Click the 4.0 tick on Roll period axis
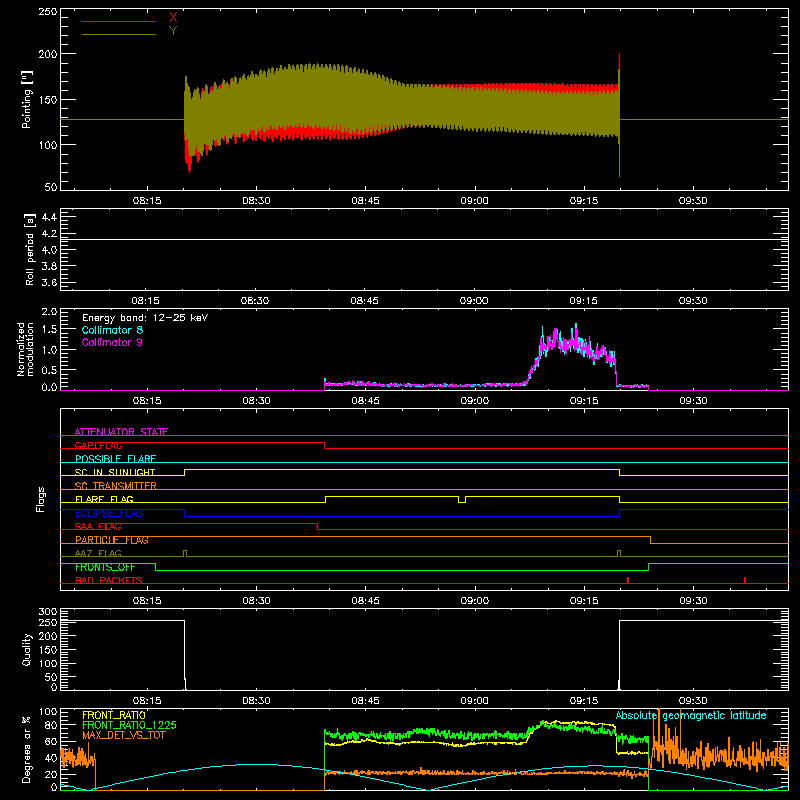 click(49, 250)
